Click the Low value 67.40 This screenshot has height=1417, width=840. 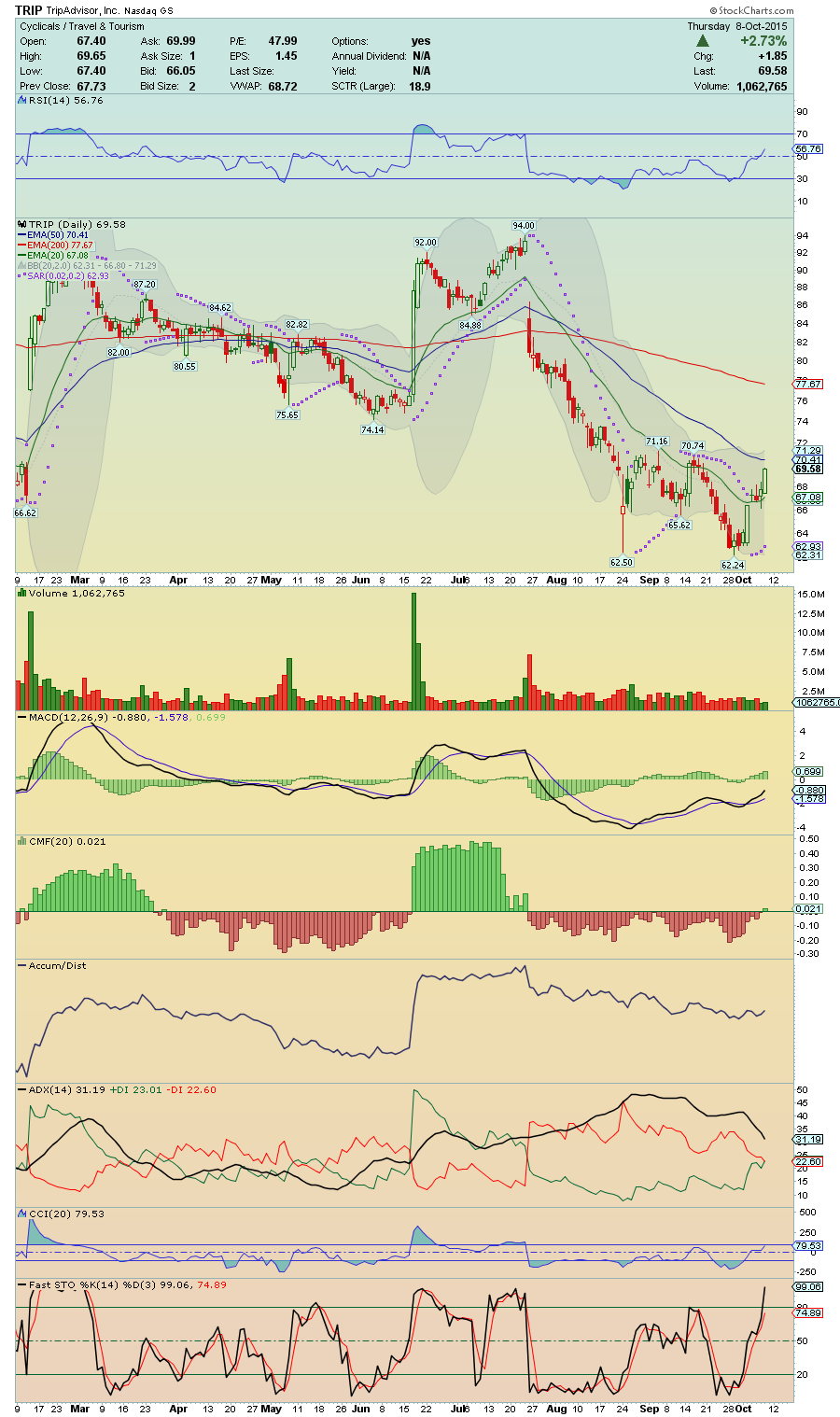point(91,71)
